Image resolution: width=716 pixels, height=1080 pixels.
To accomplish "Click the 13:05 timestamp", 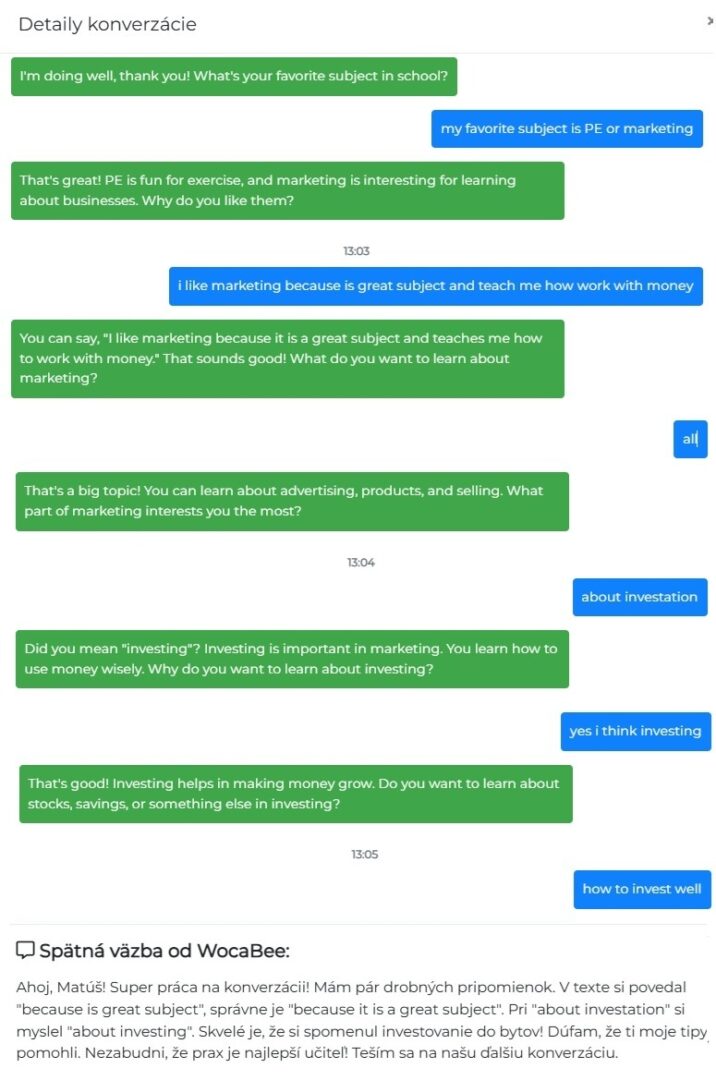I will (364, 855).
